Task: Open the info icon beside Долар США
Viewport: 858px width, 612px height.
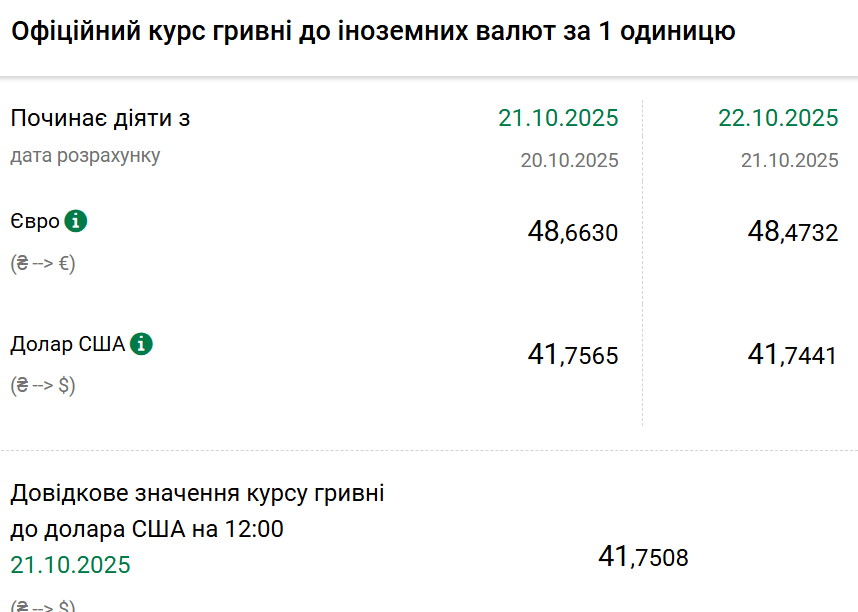Action: coord(141,344)
